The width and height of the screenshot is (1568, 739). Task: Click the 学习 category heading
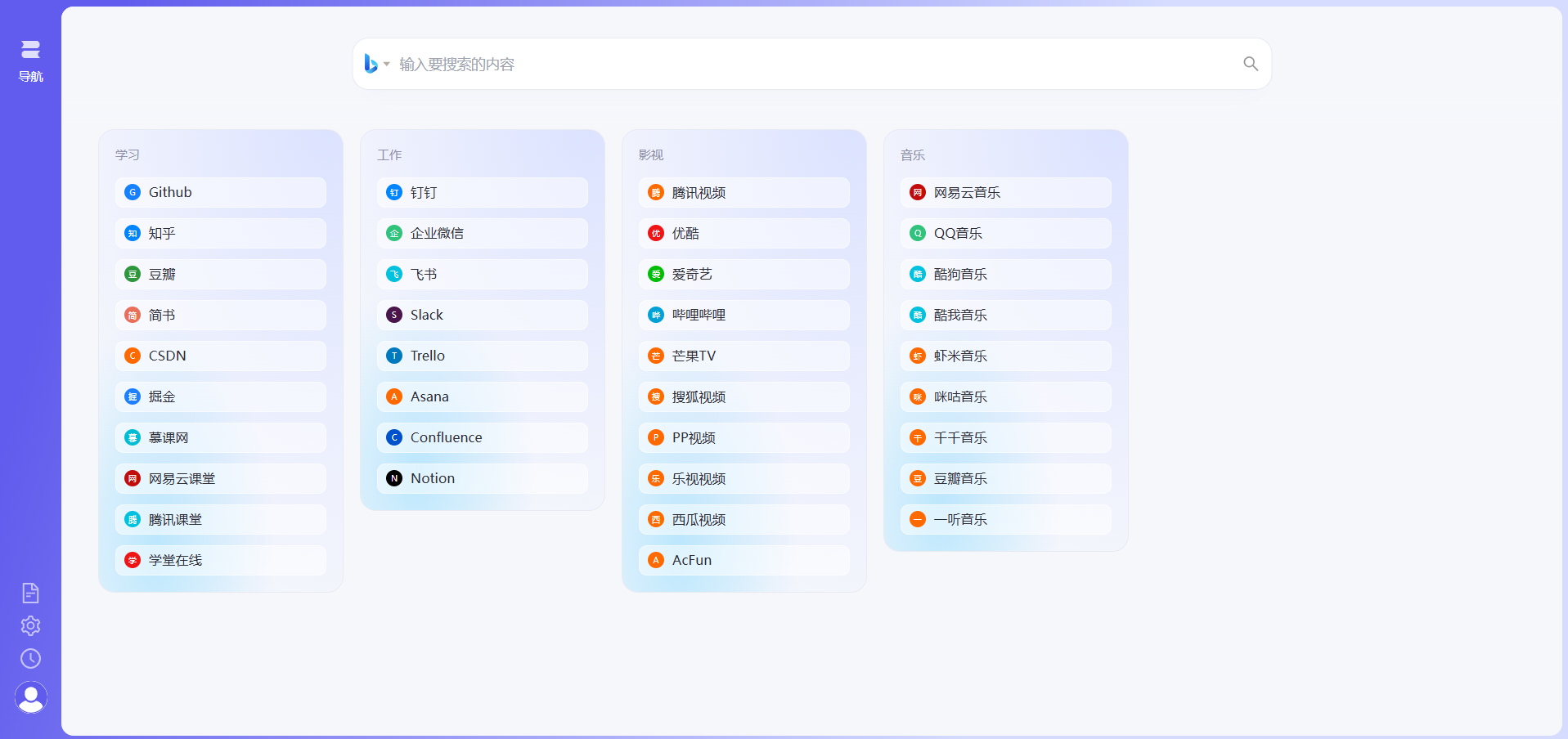[128, 155]
